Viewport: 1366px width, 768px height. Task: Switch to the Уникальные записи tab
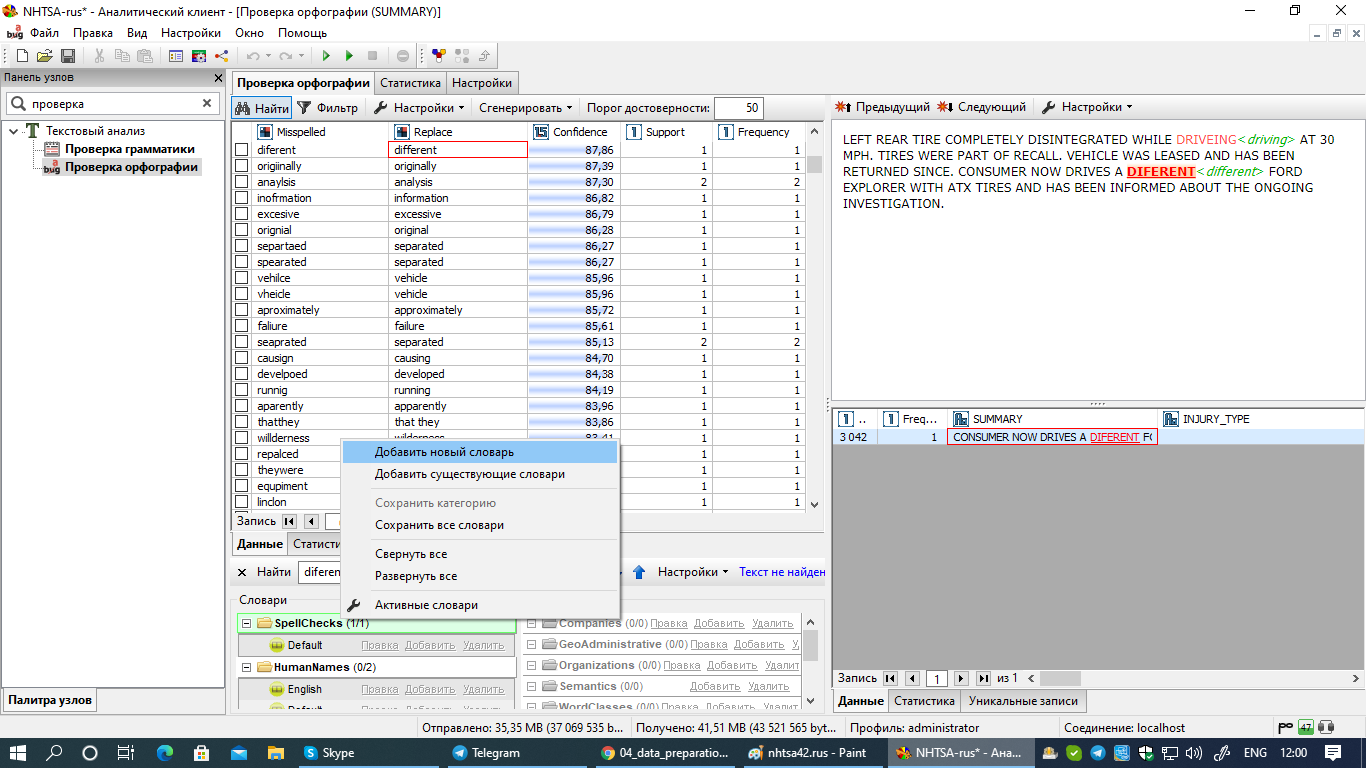pos(1025,701)
